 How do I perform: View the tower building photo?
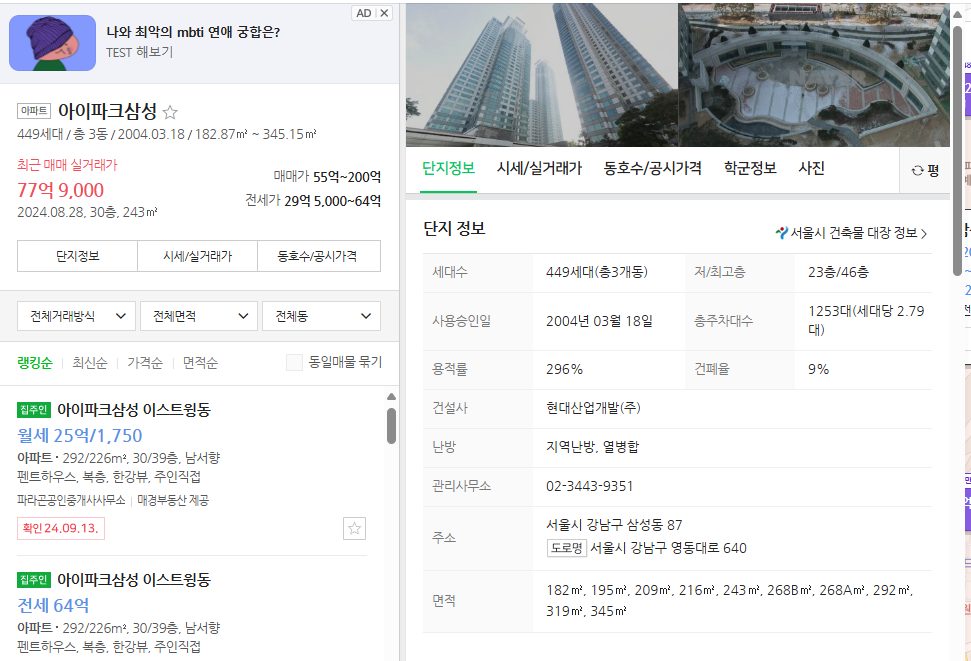tap(542, 75)
